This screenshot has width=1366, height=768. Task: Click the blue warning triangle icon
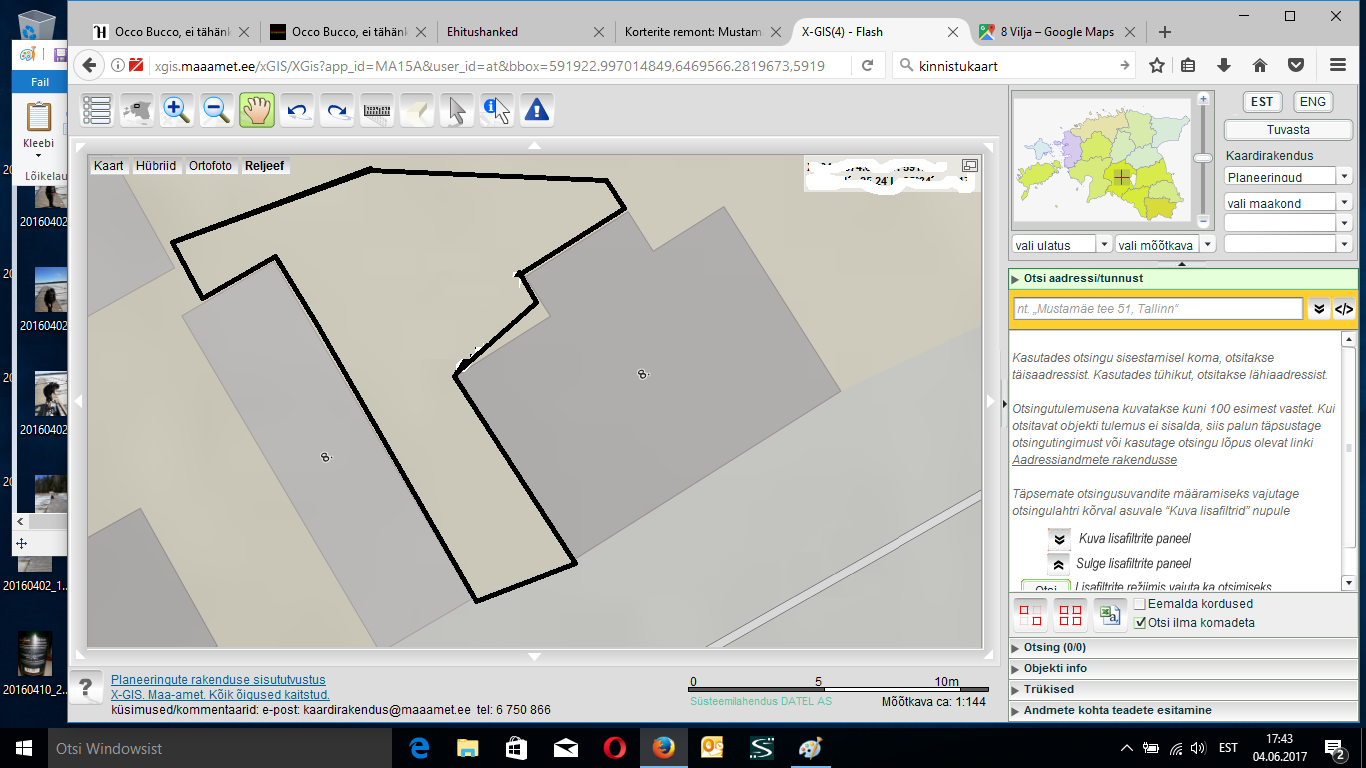[537, 109]
